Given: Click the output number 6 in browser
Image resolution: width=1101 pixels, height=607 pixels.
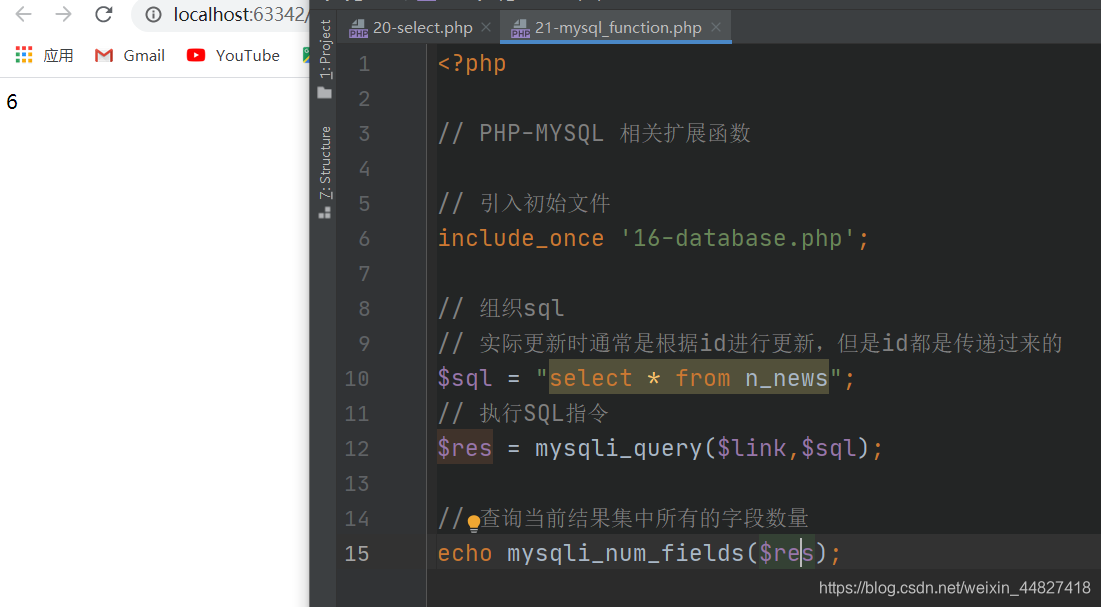Looking at the screenshot, I should click(x=12, y=102).
